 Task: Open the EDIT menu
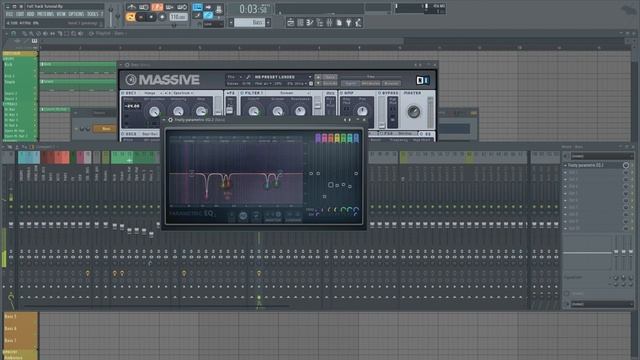pos(20,14)
